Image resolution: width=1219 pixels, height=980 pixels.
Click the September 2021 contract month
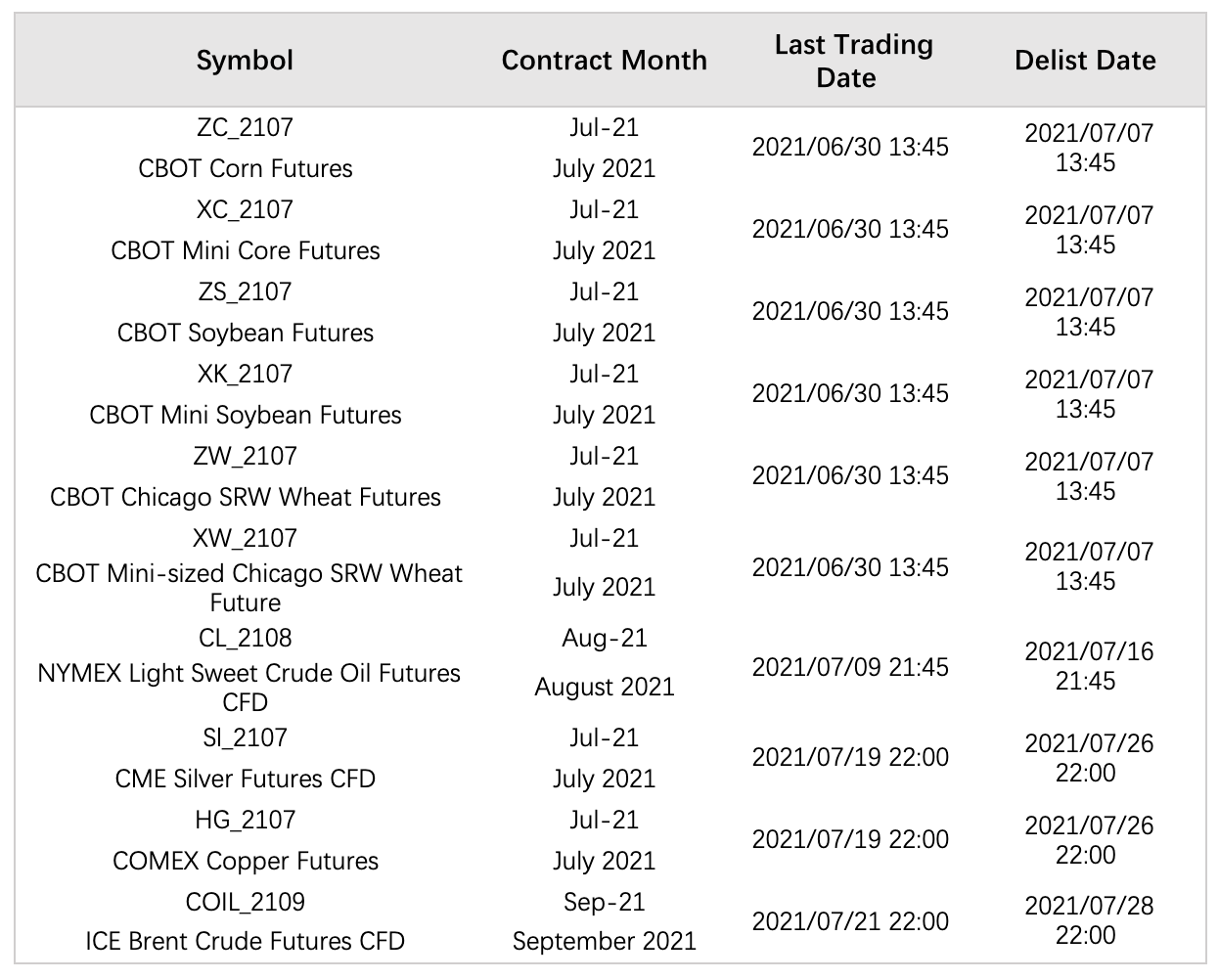coord(604,942)
